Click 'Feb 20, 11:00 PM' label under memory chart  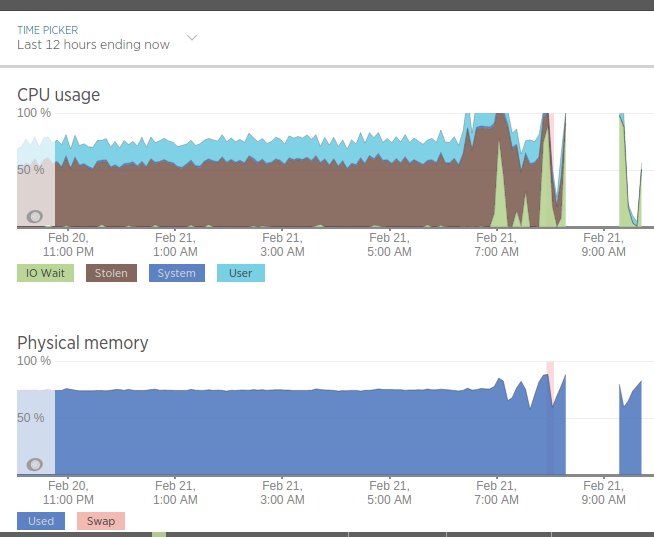click(68, 492)
